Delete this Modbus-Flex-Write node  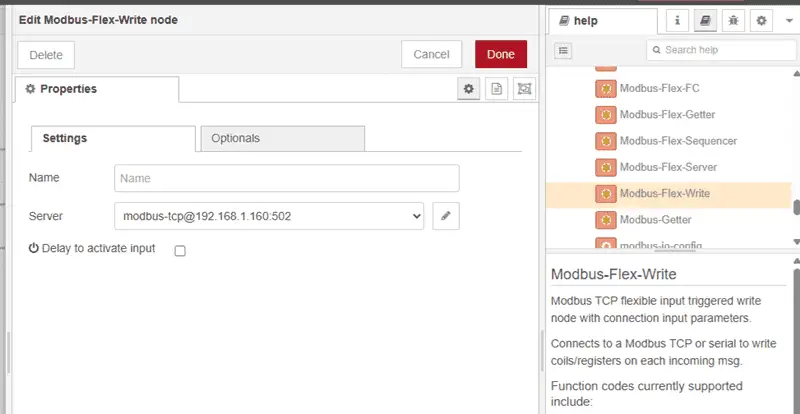click(x=46, y=55)
